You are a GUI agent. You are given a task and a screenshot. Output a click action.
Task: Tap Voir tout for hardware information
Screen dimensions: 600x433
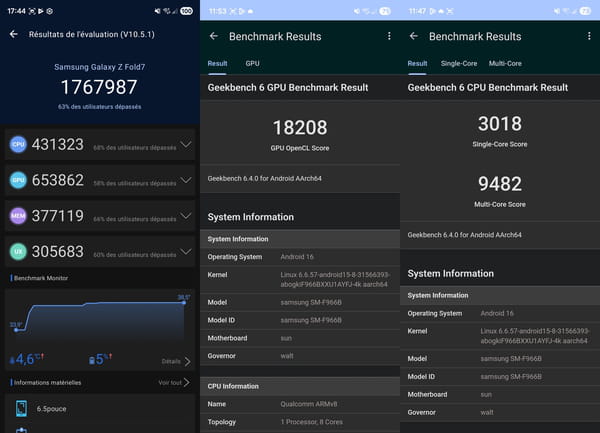pos(174,382)
